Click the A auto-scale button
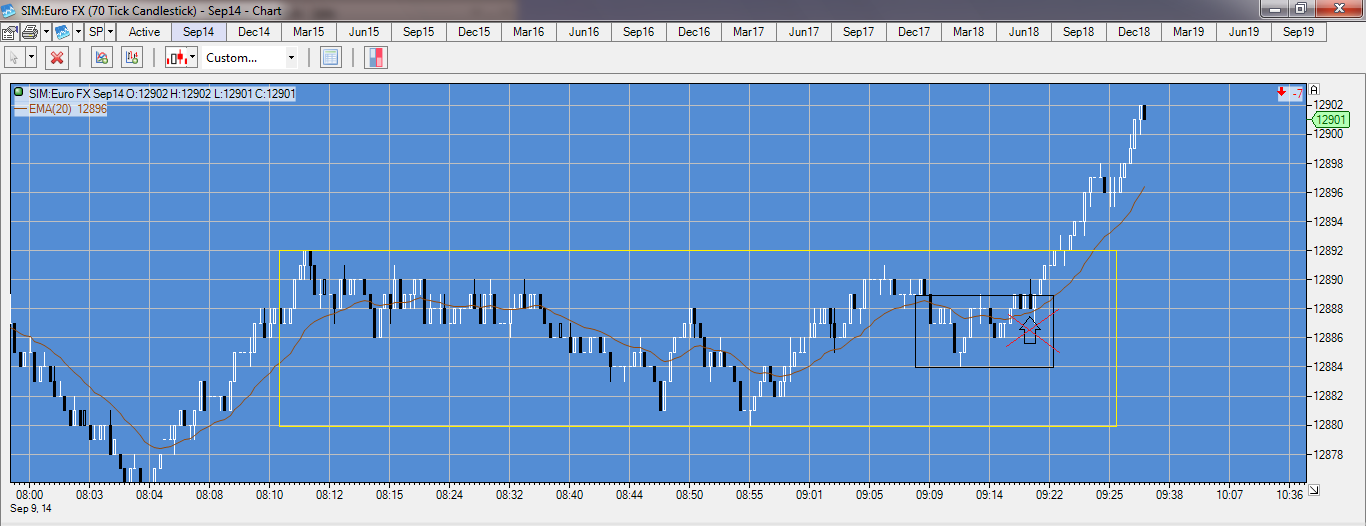 [x=1315, y=89]
